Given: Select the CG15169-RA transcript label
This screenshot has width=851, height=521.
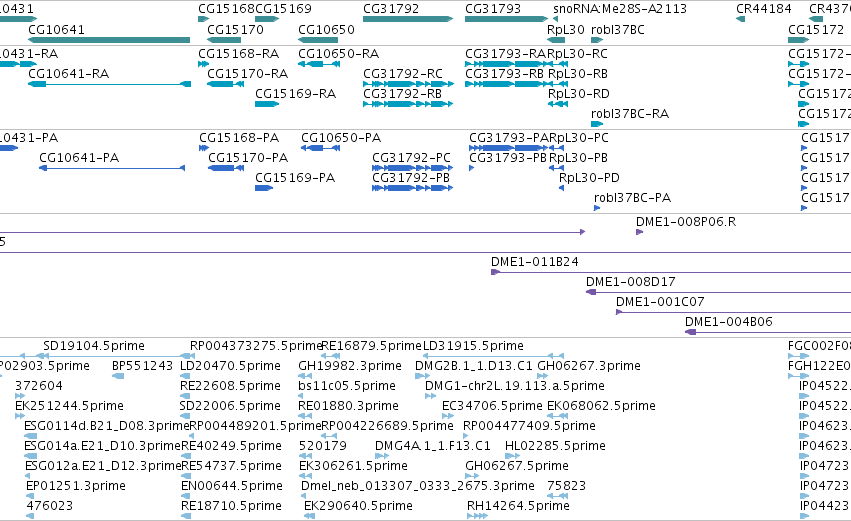Looking at the screenshot, I should (x=295, y=93).
